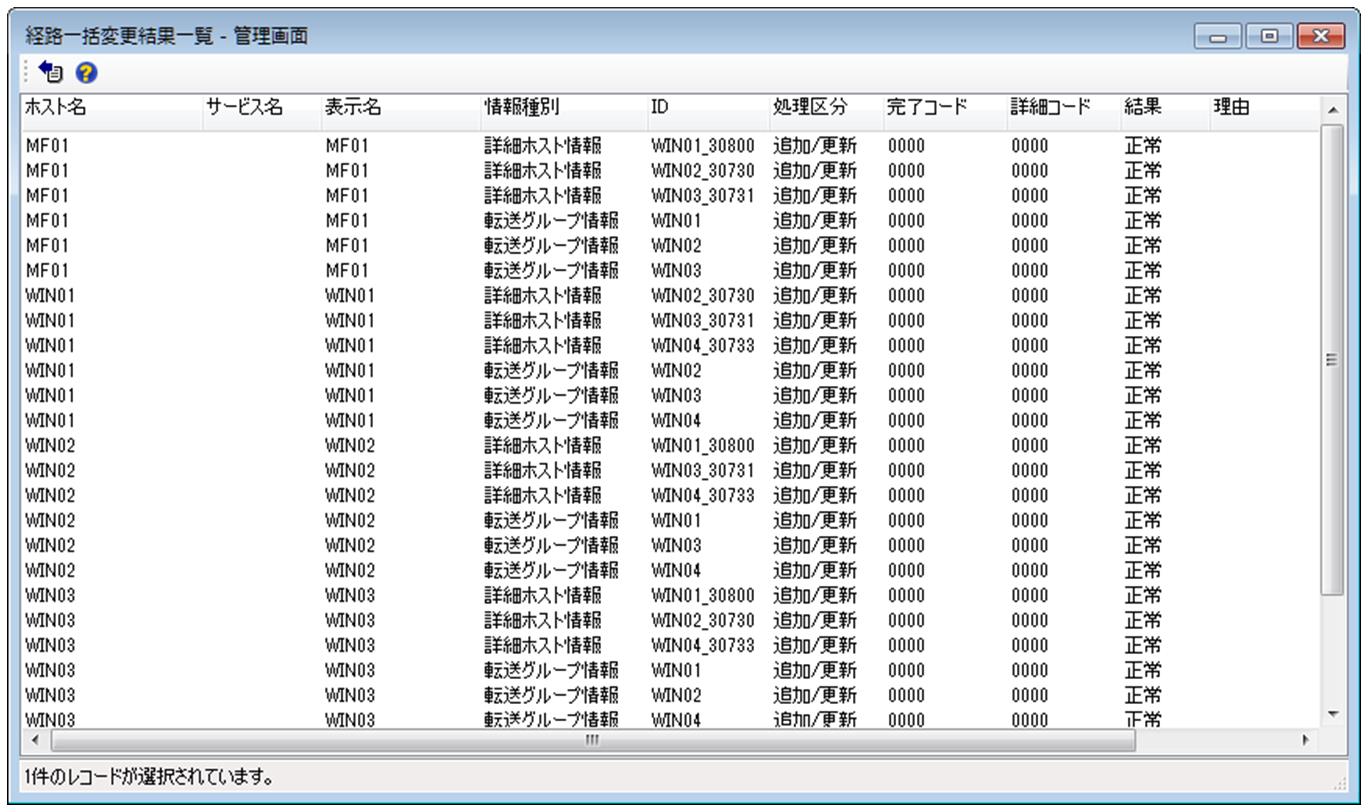Select MF01 row with ID WIN01
1368x812 pixels.
coord(671,220)
